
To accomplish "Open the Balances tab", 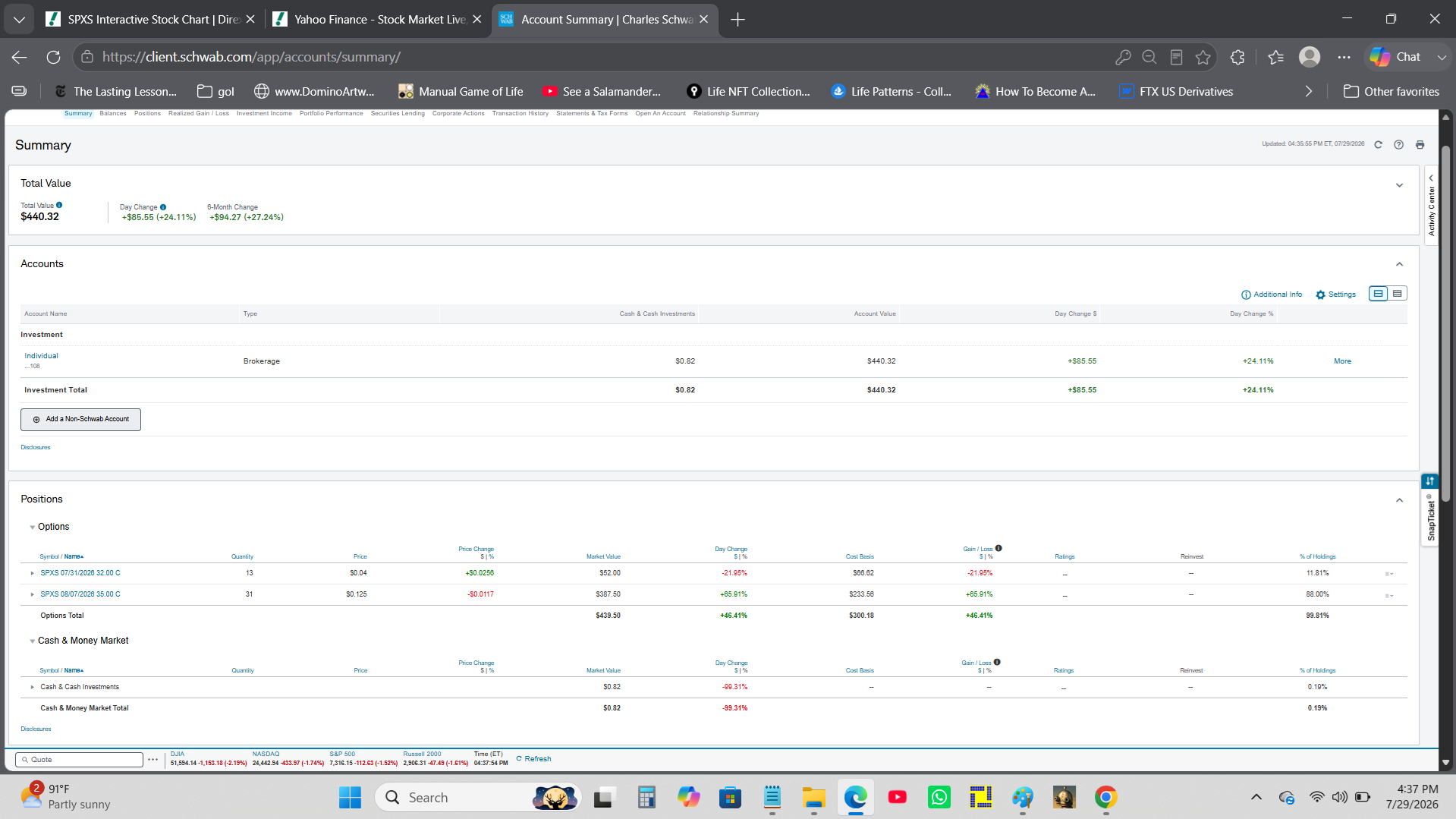I will click(113, 114).
